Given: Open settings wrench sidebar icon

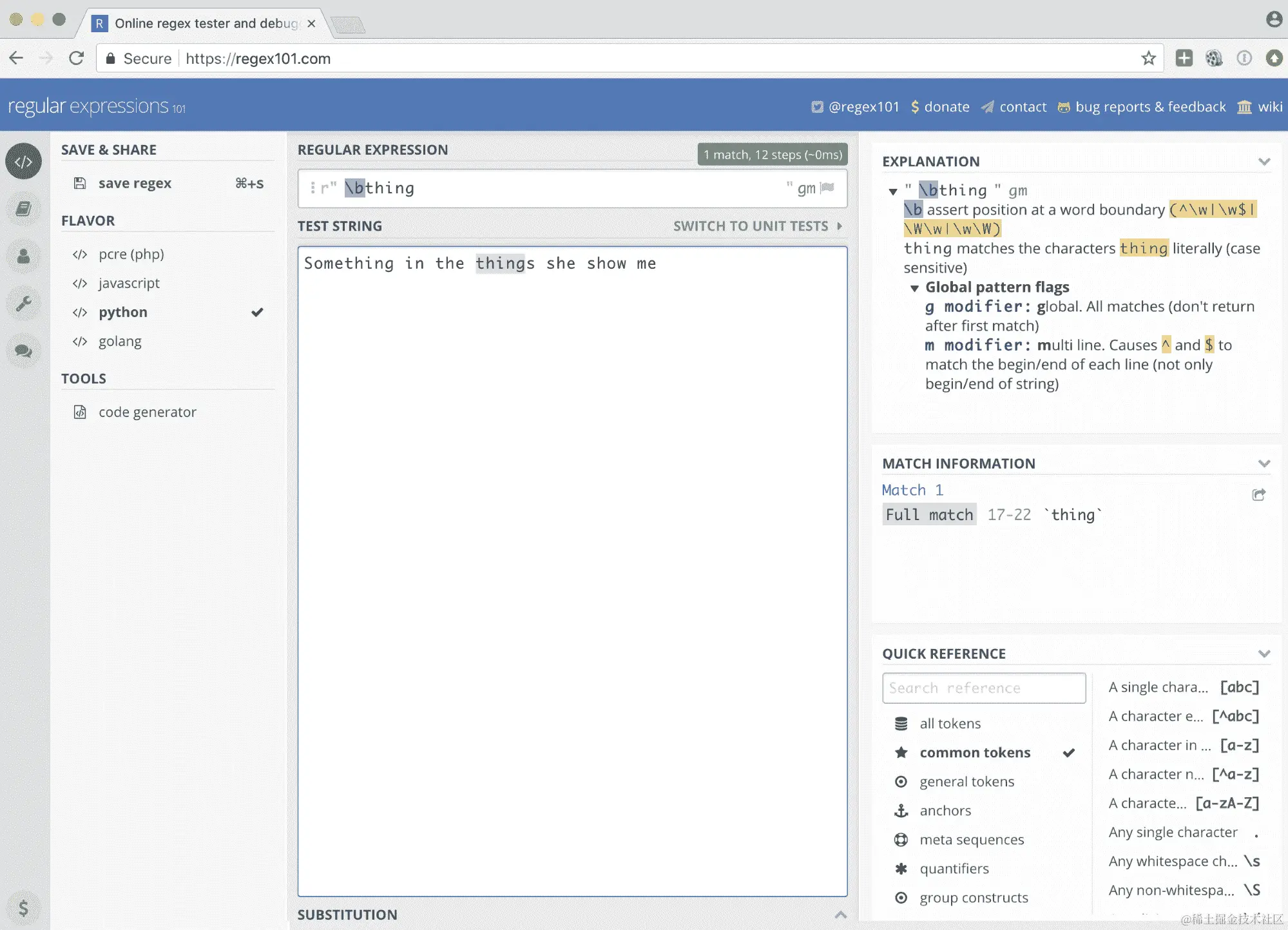Looking at the screenshot, I should pyautogui.click(x=24, y=304).
